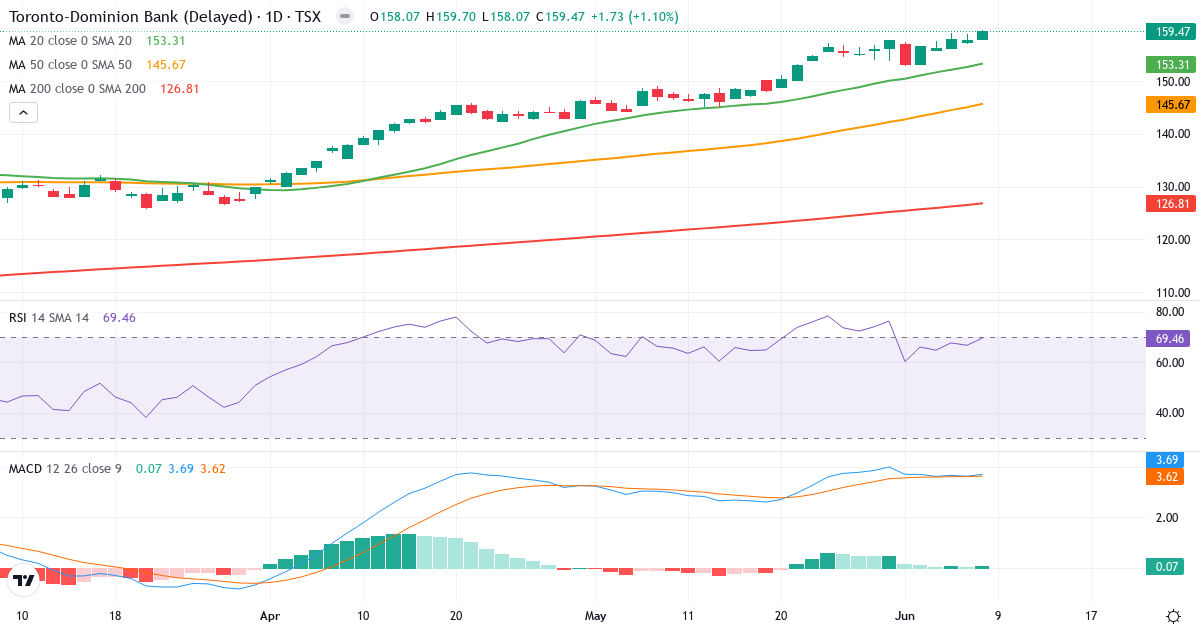Image resolution: width=1200 pixels, height=630 pixels.
Task: Click the 17 date label on time axis
Action: 1091,616
